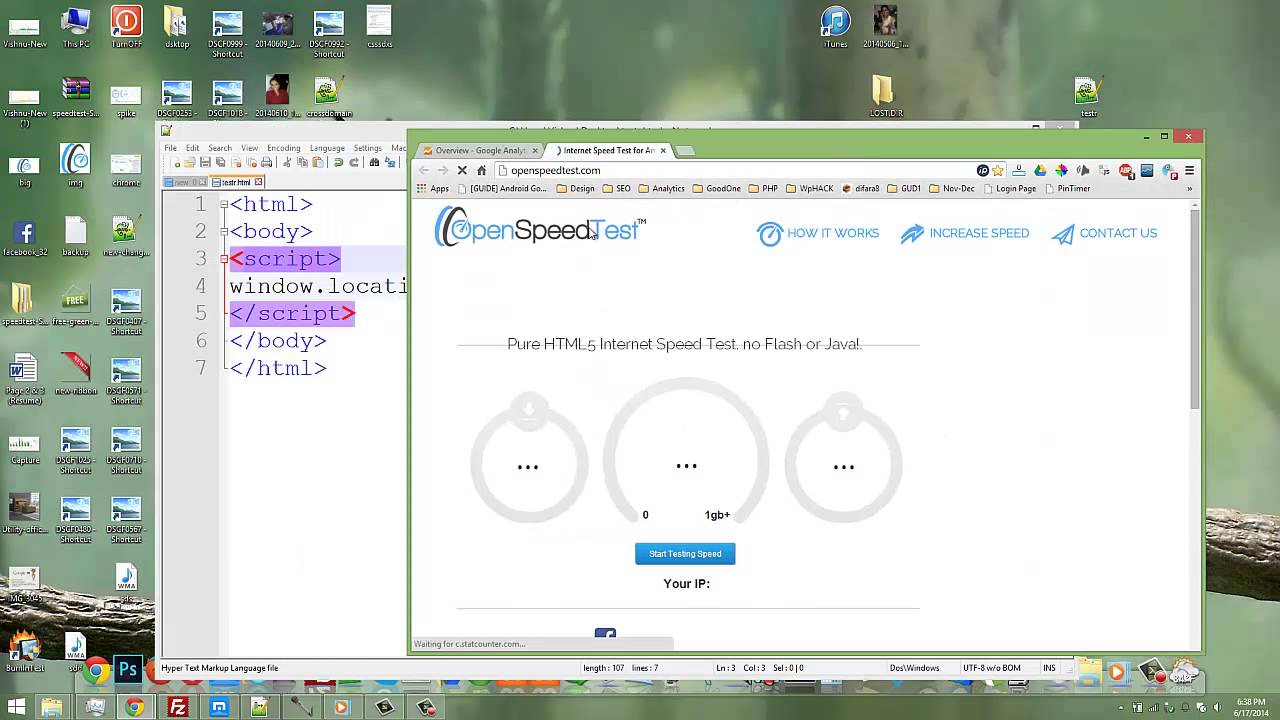Bookmark this page with the star icon
The width and height of the screenshot is (1280, 720).
[x=997, y=171]
